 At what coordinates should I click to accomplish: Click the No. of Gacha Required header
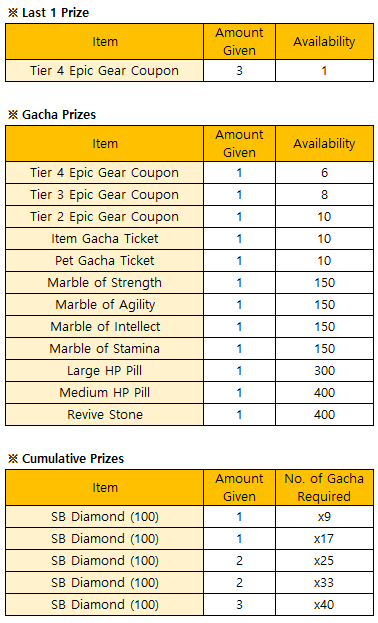(x=324, y=488)
